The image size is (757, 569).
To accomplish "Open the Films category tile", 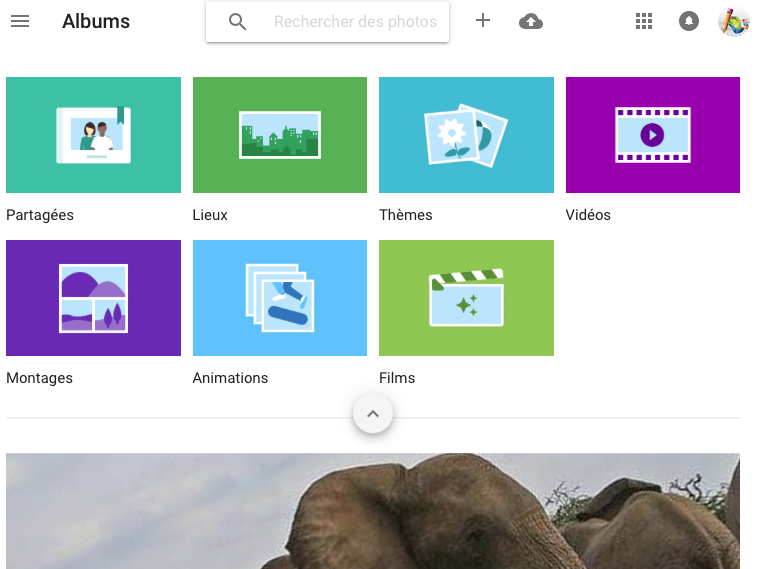I will (466, 298).
